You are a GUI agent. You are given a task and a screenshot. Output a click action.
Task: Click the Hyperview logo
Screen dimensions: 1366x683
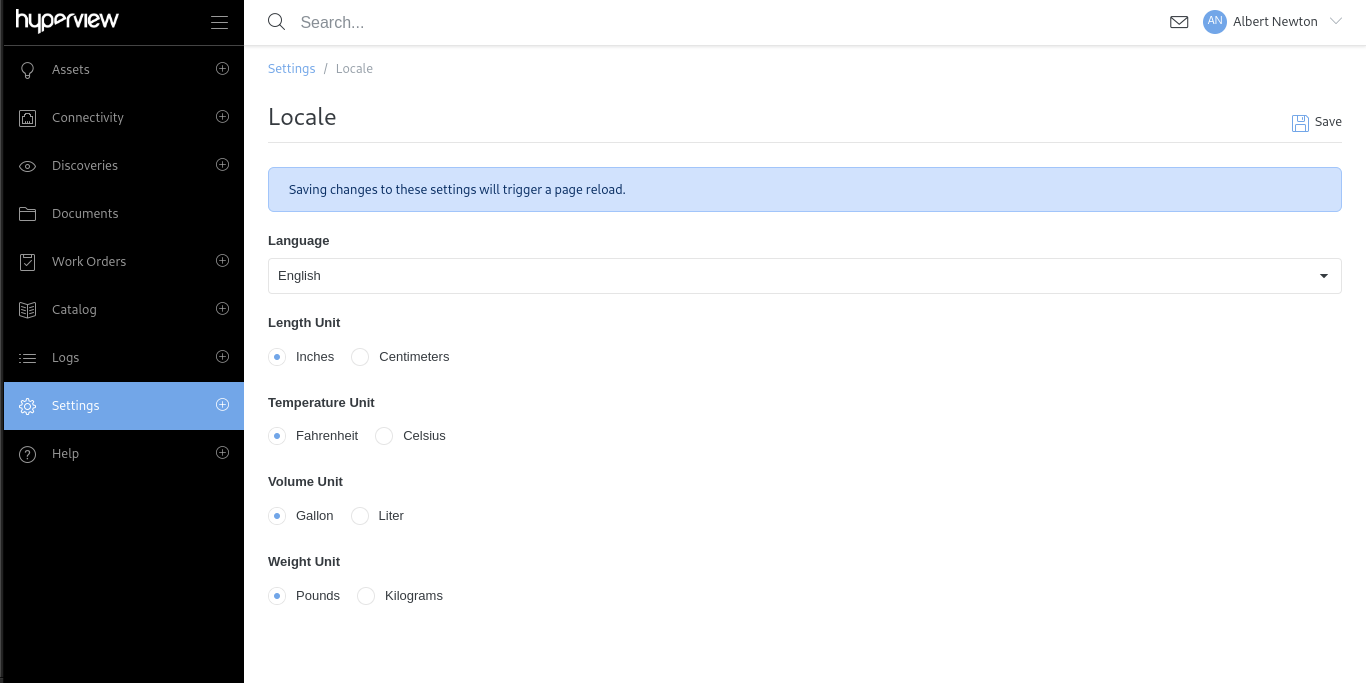(x=67, y=21)
